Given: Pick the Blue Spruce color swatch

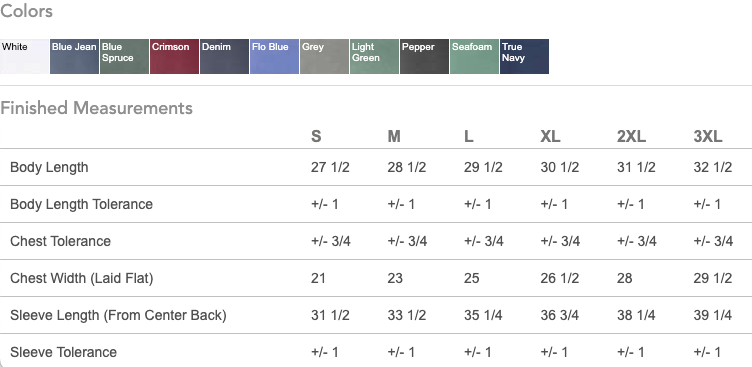Looking at the screenshot, I should 125,57.
